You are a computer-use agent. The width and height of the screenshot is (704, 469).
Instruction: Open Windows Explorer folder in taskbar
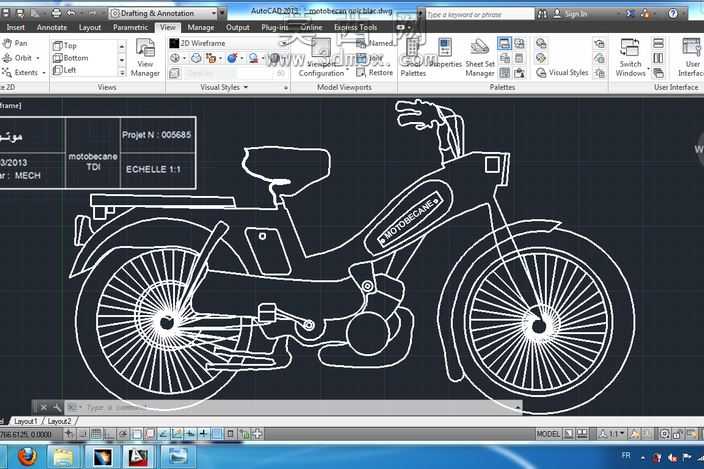[63, 457]
